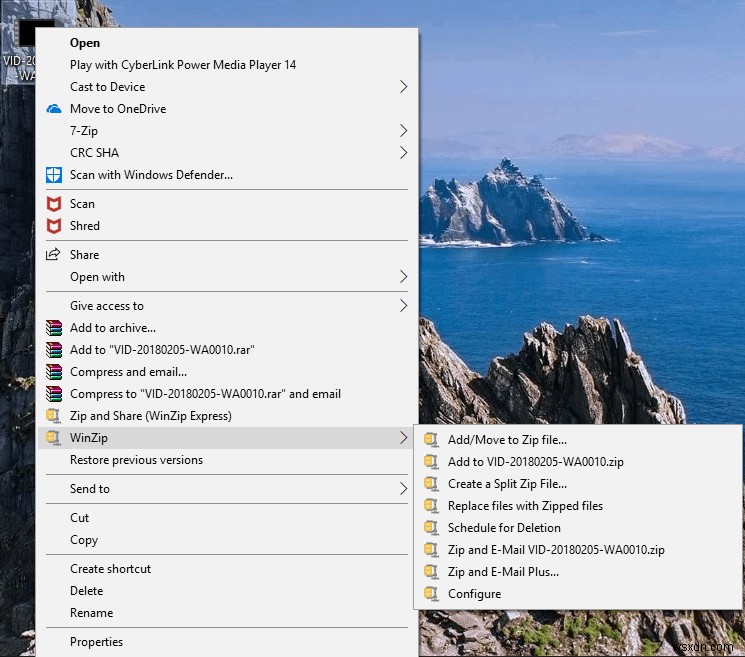
Task: Choose Delete from the context menu
Action: coord(227,590)
